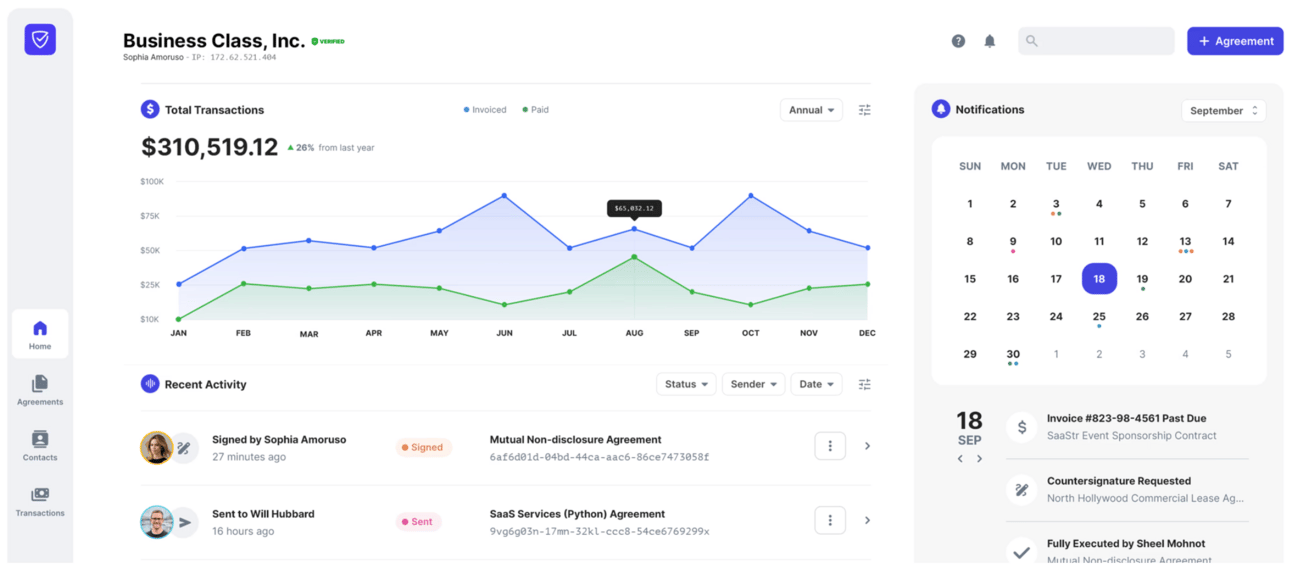1292x564 pixels.
Task: Click SaaS Services (Python) Agreement title
Action: click(x=577, y=514)
